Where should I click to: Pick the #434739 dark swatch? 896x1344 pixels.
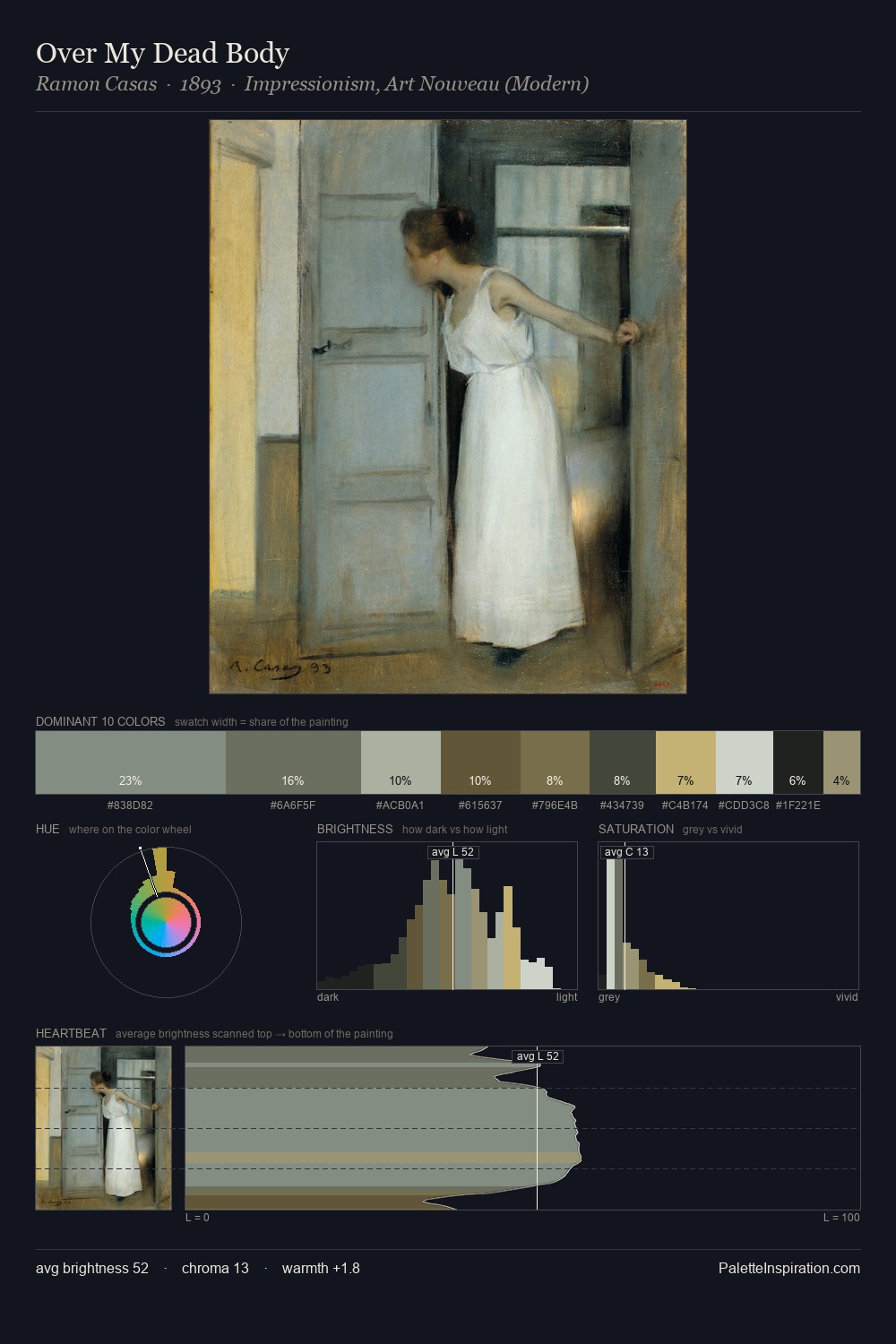623,762
